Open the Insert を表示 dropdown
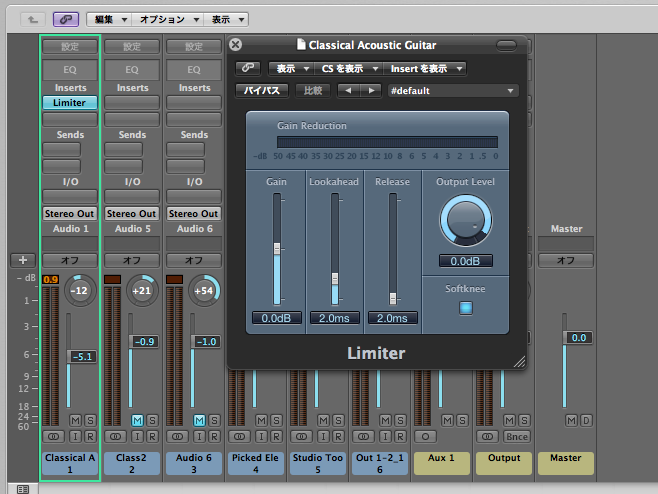This screenshot has height=494, width=658. 425,68
